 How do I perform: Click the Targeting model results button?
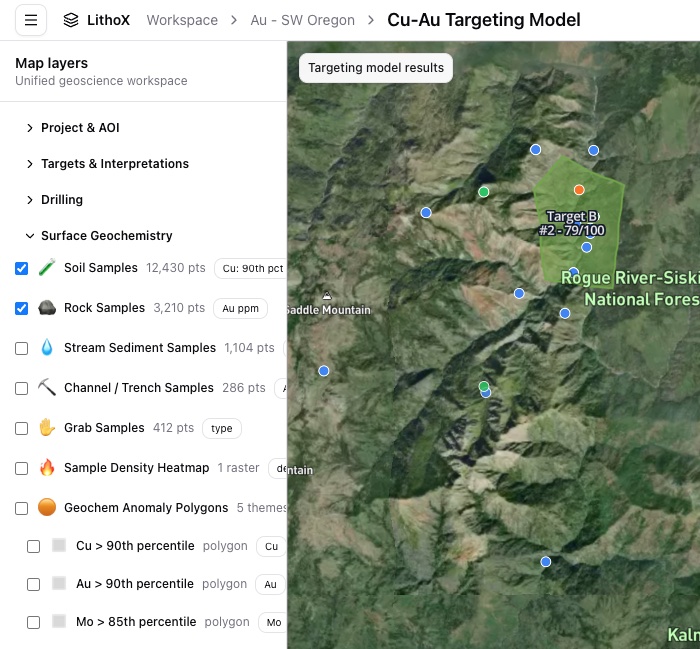coord(376,68)
